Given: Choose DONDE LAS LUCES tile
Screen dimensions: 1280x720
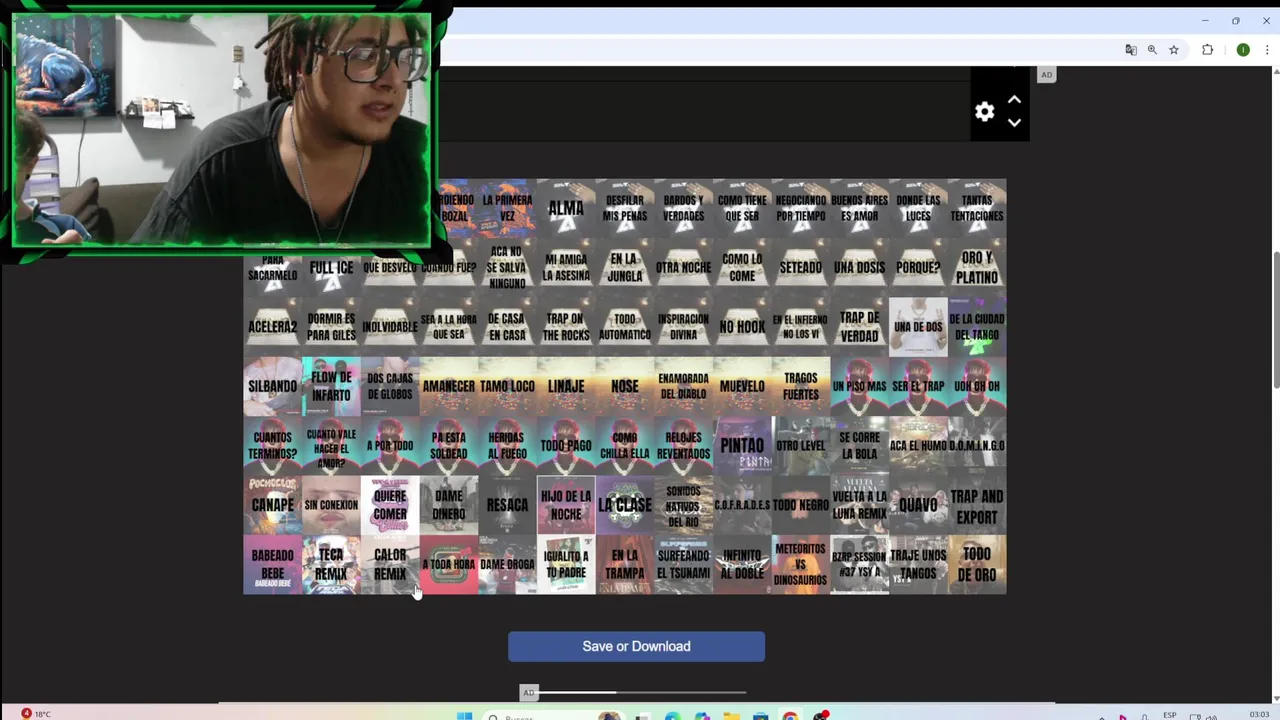Looking at the screenshot, I should pos(918,208).
